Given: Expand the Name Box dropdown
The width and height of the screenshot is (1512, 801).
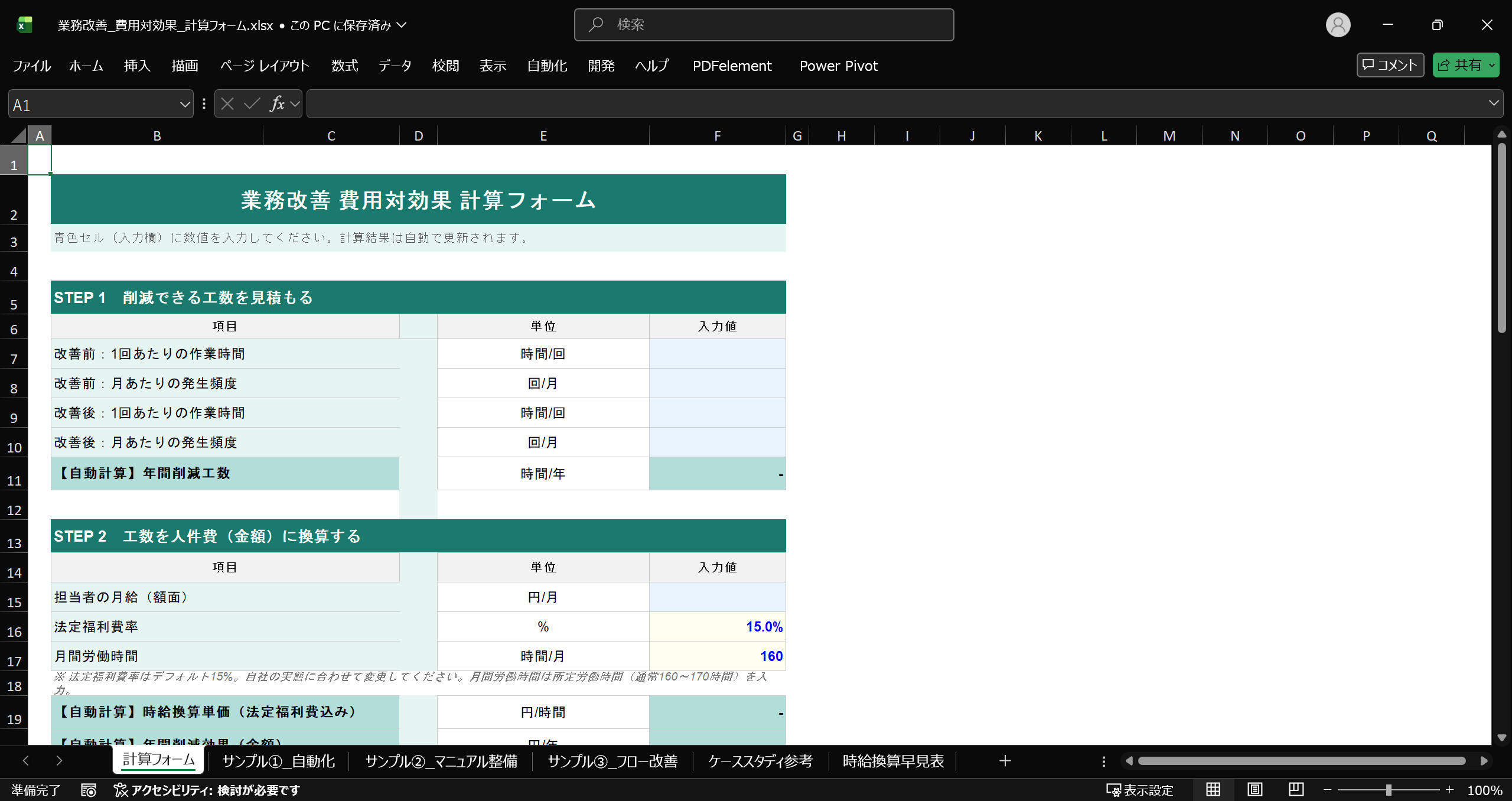Looking at the screenshot, I should coord(184,105).
